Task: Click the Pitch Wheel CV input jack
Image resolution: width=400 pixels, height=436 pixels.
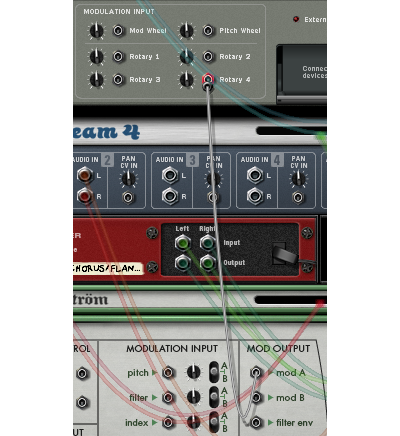Action: tap(208, 31)
